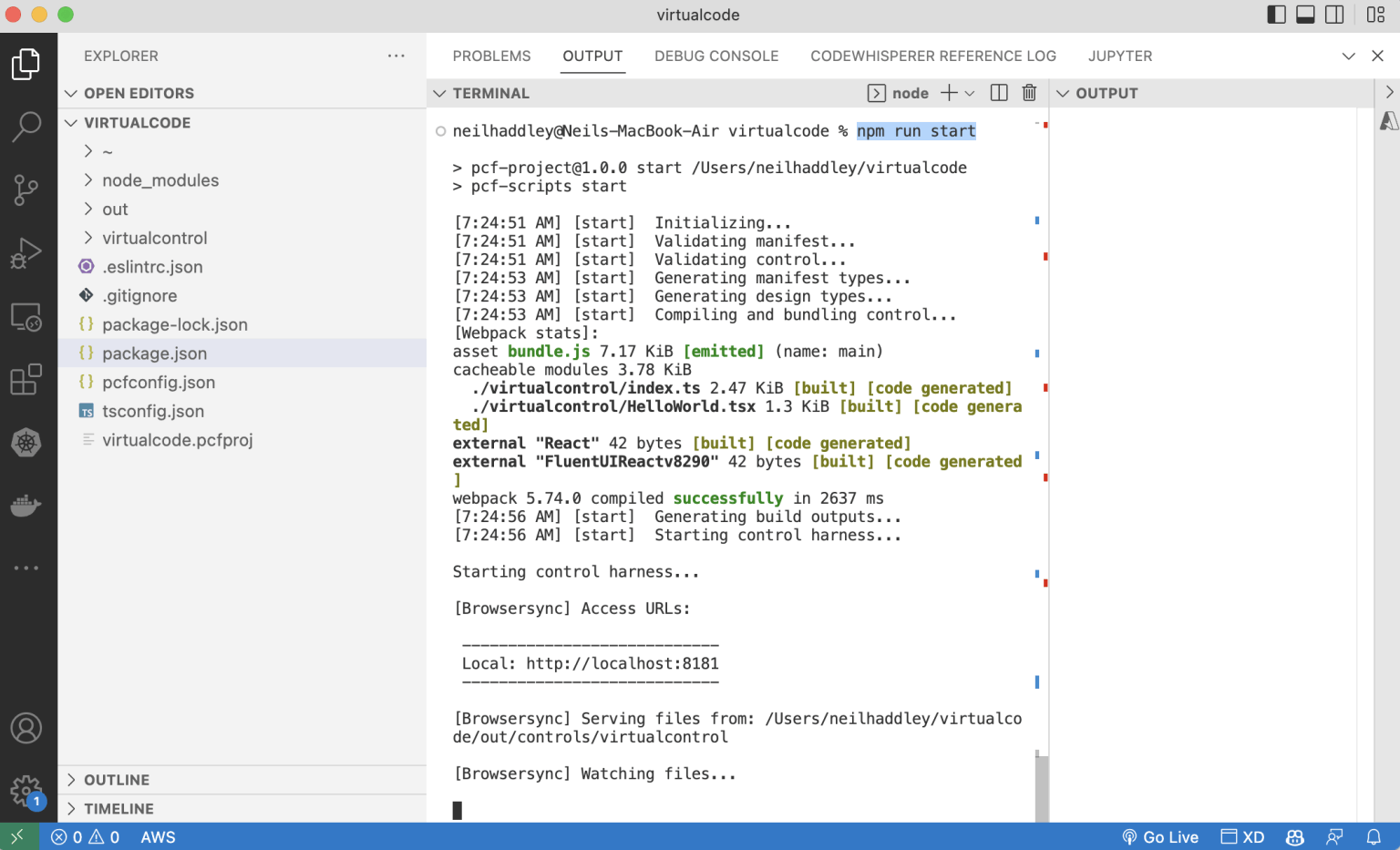
Task: Open the Extensions view
Action: pos(26,379)
